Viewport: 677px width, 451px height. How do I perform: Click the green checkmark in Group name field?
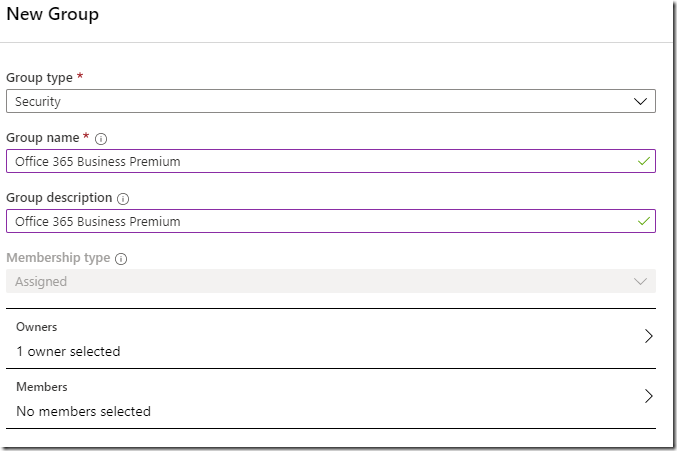tap(643, 161)
